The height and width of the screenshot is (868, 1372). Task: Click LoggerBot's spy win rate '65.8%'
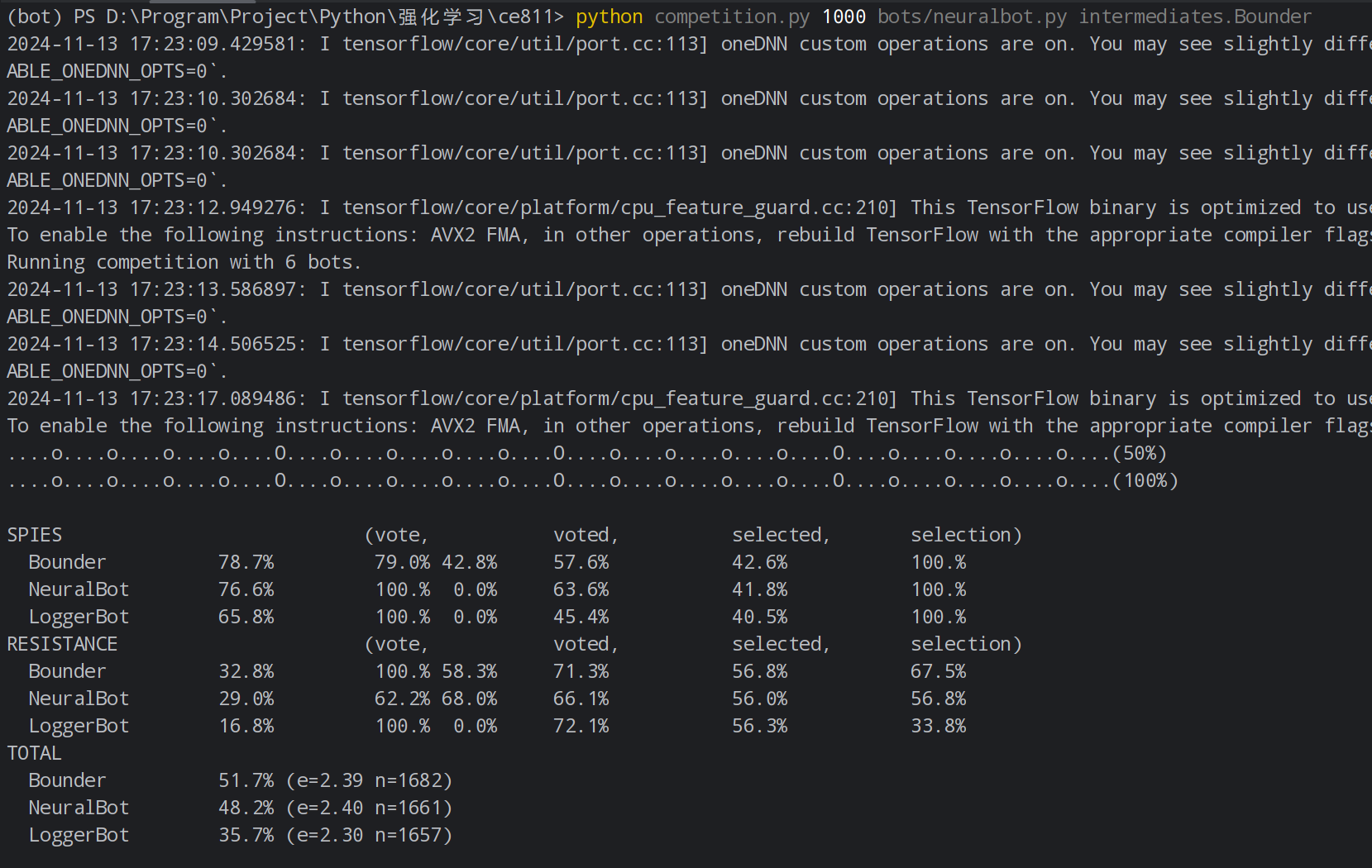coord(246,617)
